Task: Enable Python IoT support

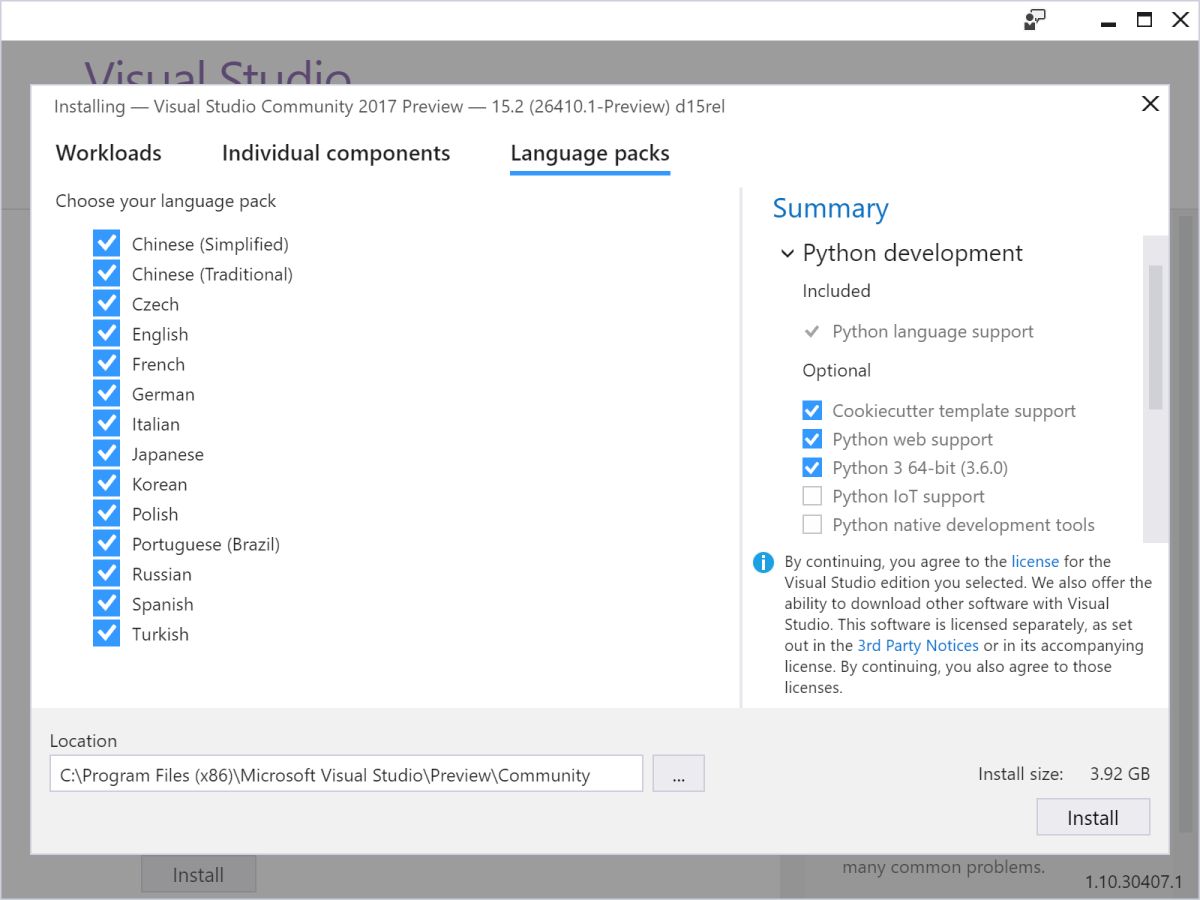Action: tap(812, 496)
